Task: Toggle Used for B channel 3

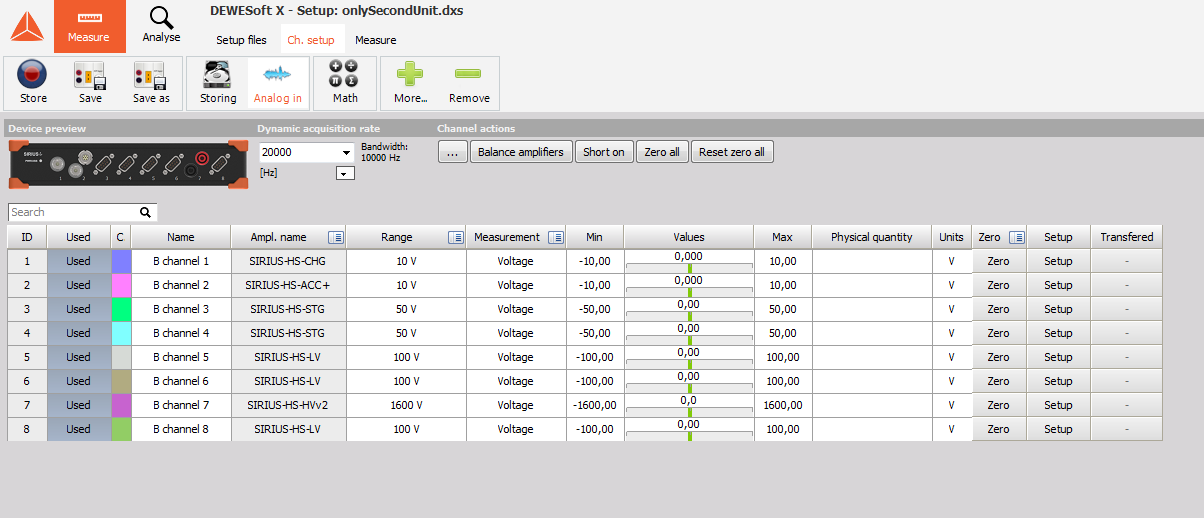Action: click(x=78, y=309)
